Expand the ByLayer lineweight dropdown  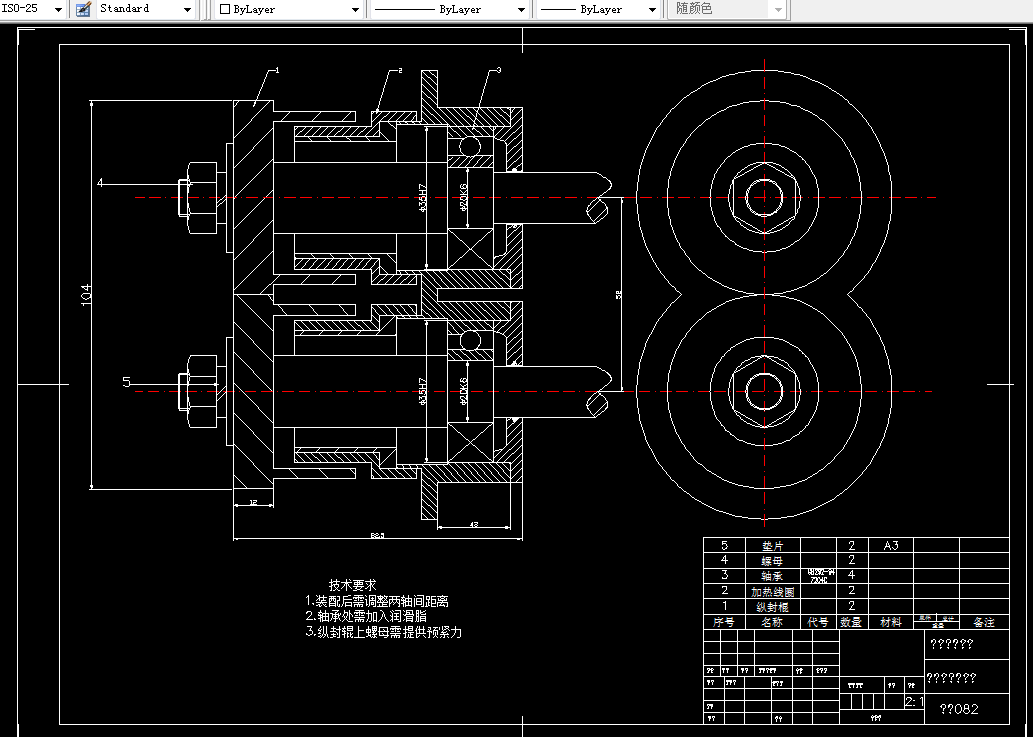pos(652,9)
